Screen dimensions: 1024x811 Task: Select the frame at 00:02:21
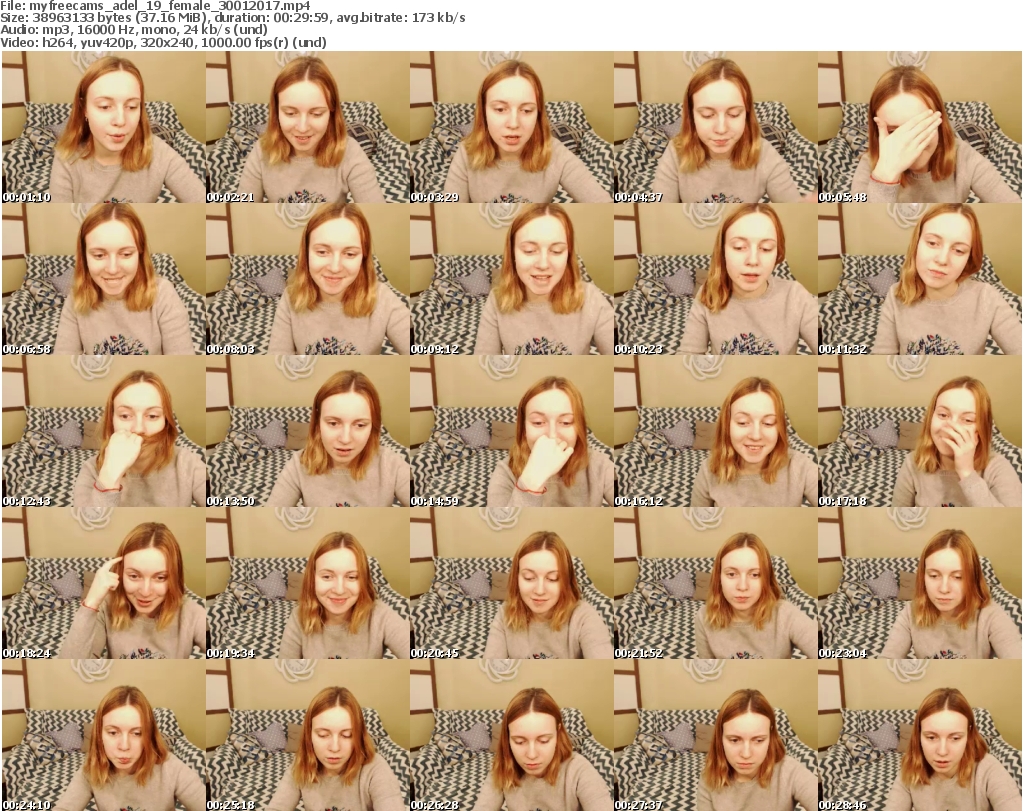point(308,127)
